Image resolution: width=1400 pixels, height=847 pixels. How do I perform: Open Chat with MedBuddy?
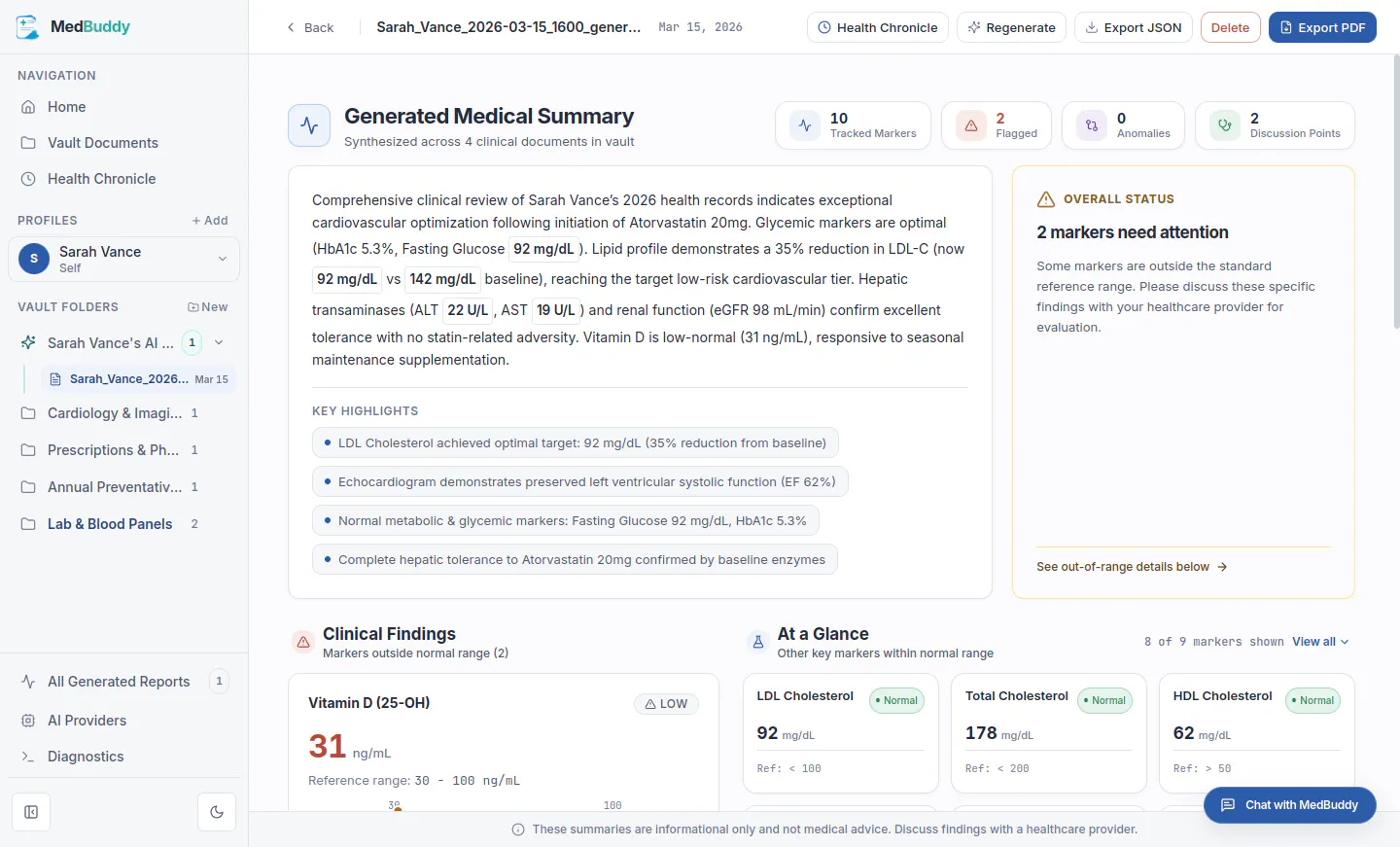pyautogui.click(x=1290, y=805)
